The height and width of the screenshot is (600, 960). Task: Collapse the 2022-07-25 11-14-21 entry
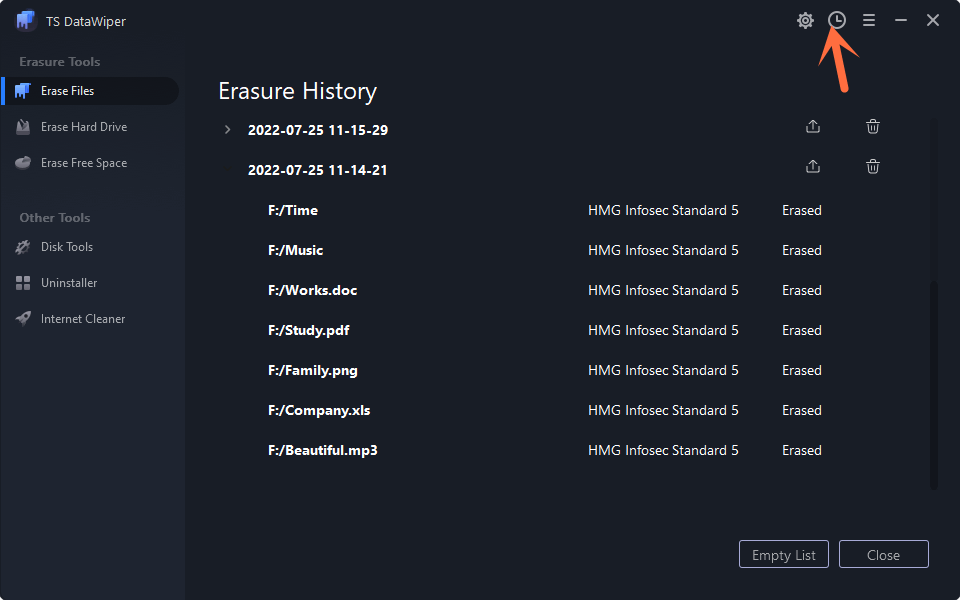(317, 170)
